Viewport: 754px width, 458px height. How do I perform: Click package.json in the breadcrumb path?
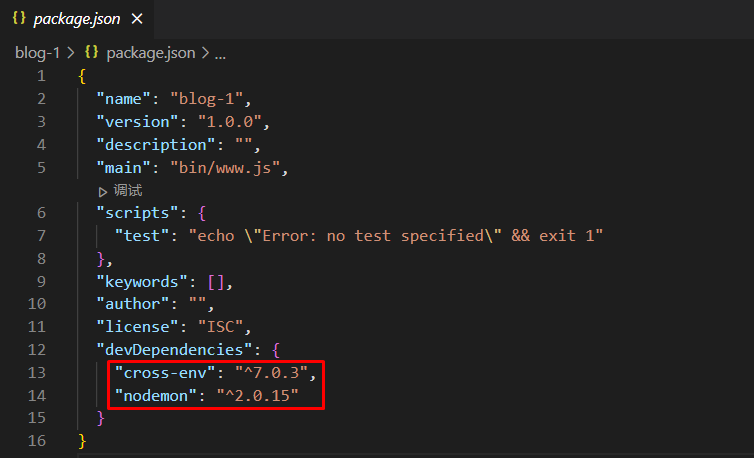point(151,52)
